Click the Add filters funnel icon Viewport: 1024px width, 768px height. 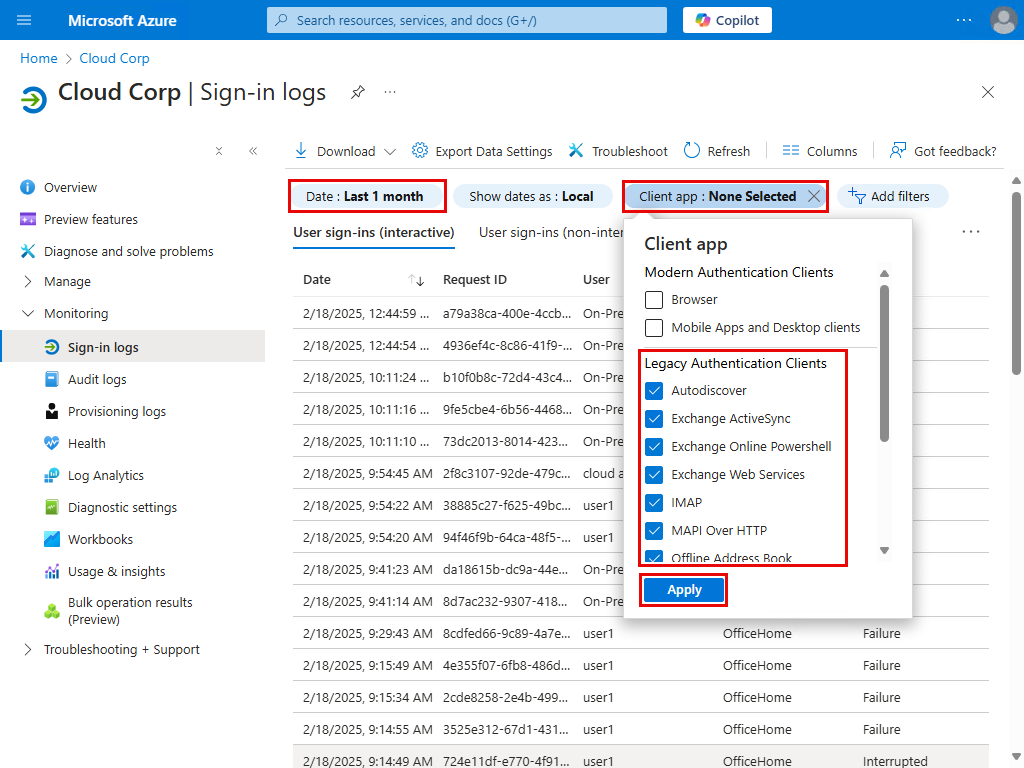click(857, 196)
